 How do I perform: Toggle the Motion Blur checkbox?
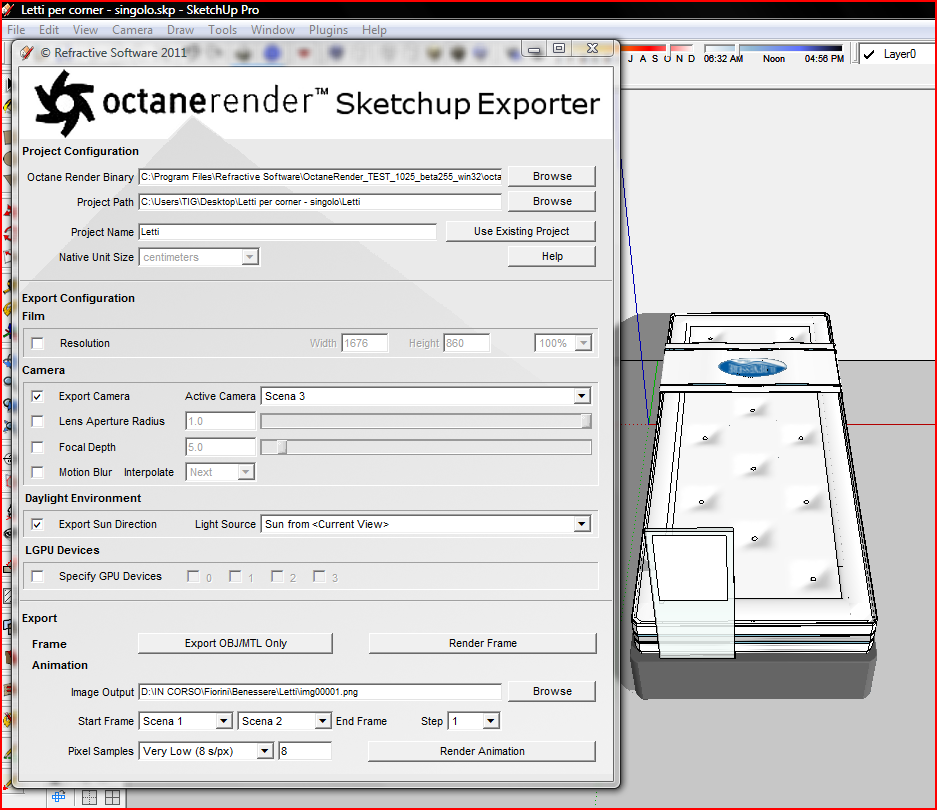pyautogui.click(x=38, y=472)
